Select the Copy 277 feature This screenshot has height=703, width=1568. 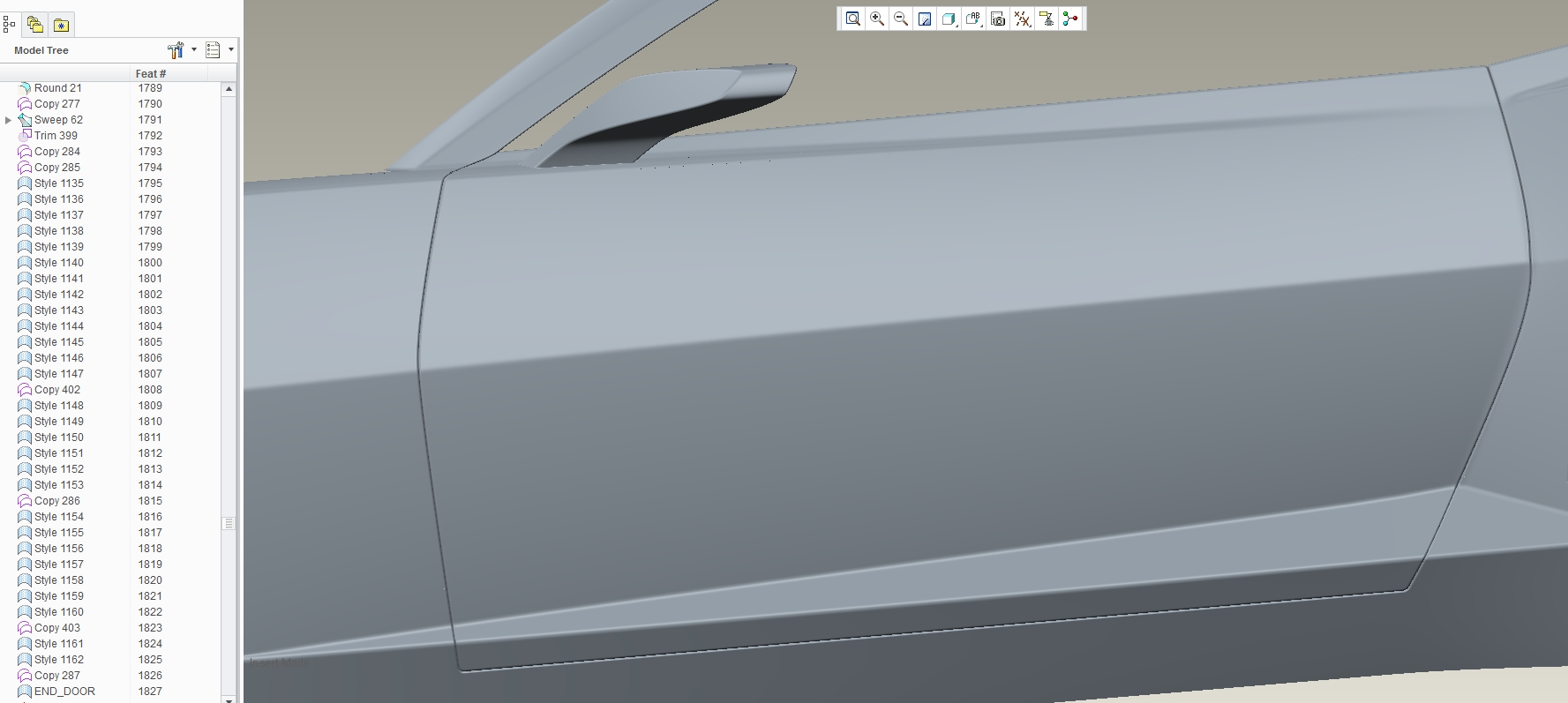[x=56, y=104]
